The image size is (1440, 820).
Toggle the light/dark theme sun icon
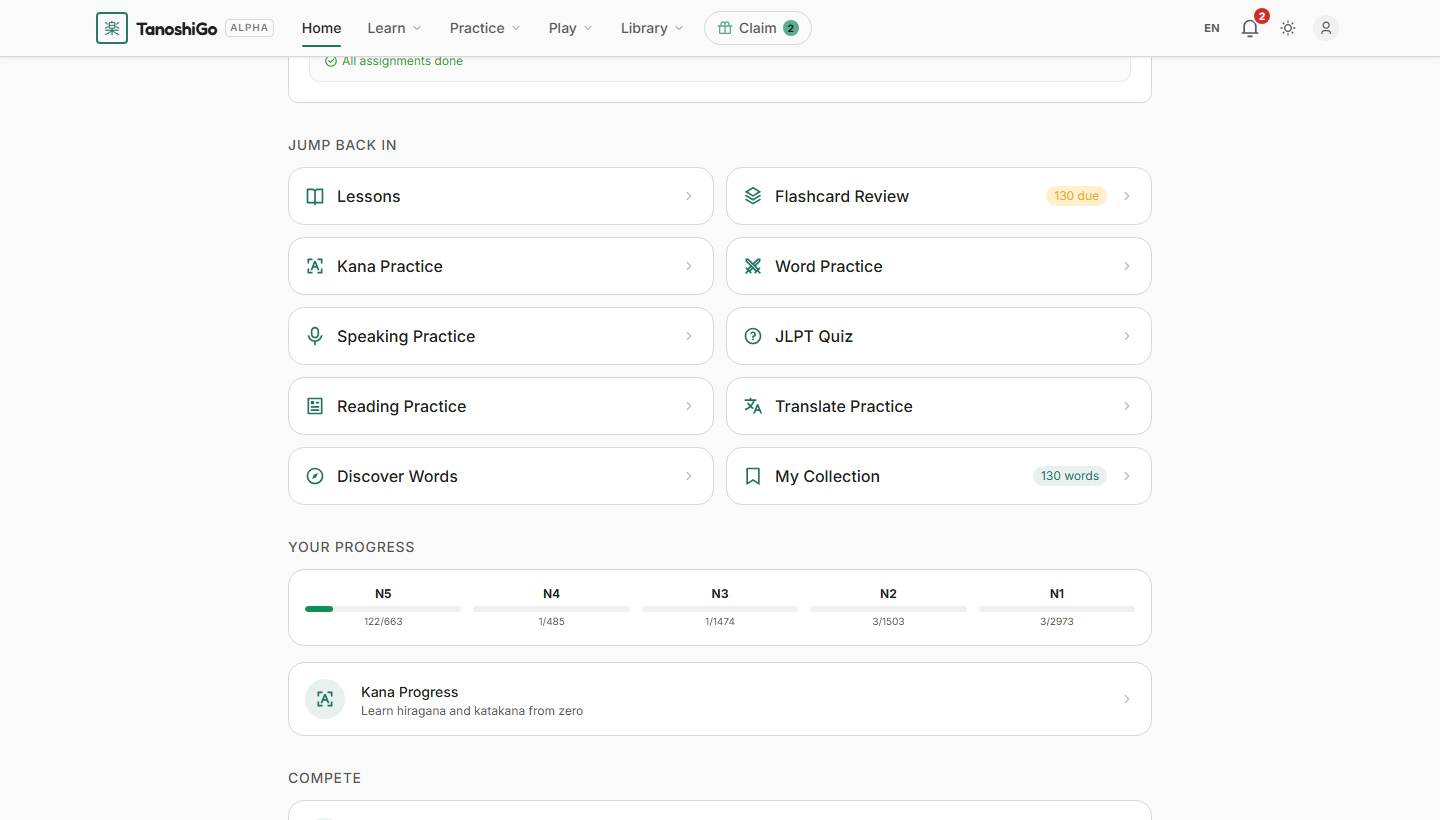(1288, 28)
